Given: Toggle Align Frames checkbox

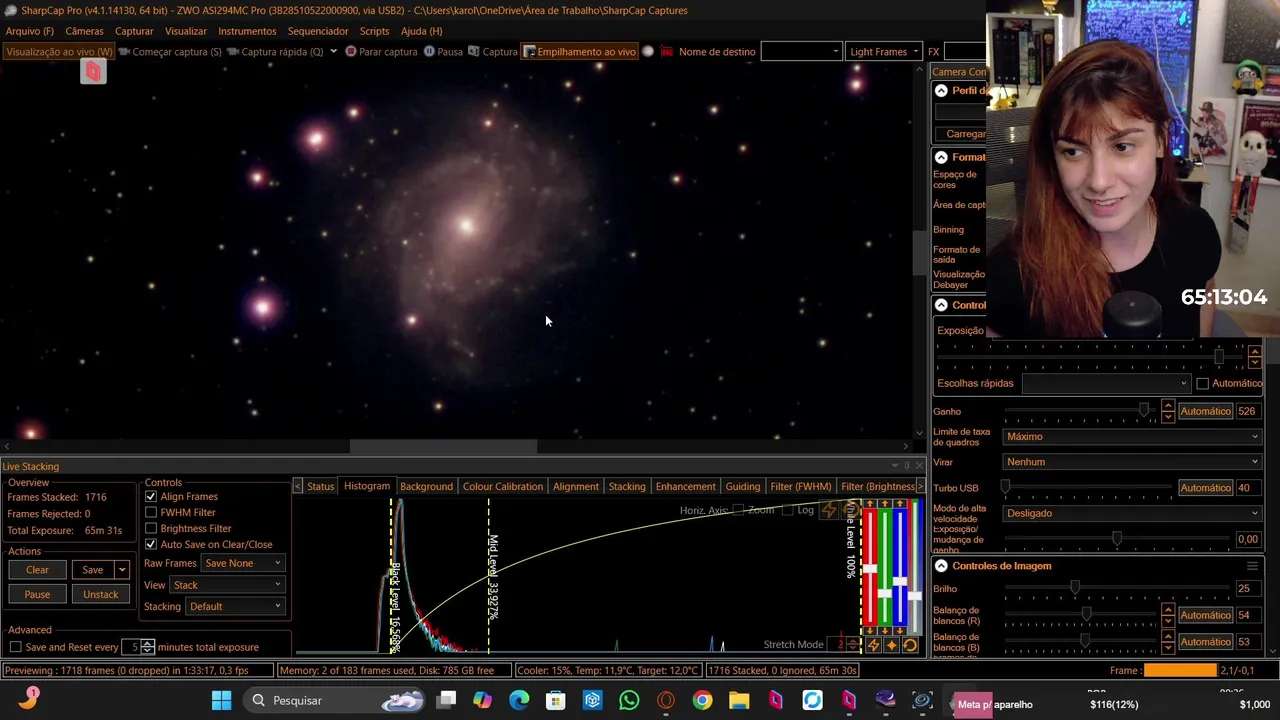Looking at the screenshot, I should [151, 496].
